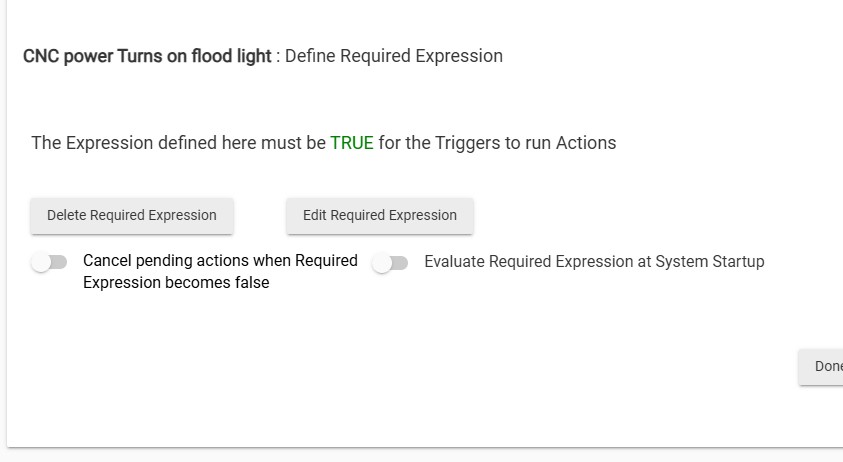Click the word "Delete" on the left button
The width and height of the screenshot is (843, 462).
pyautogui.click(x=66, y=215)
